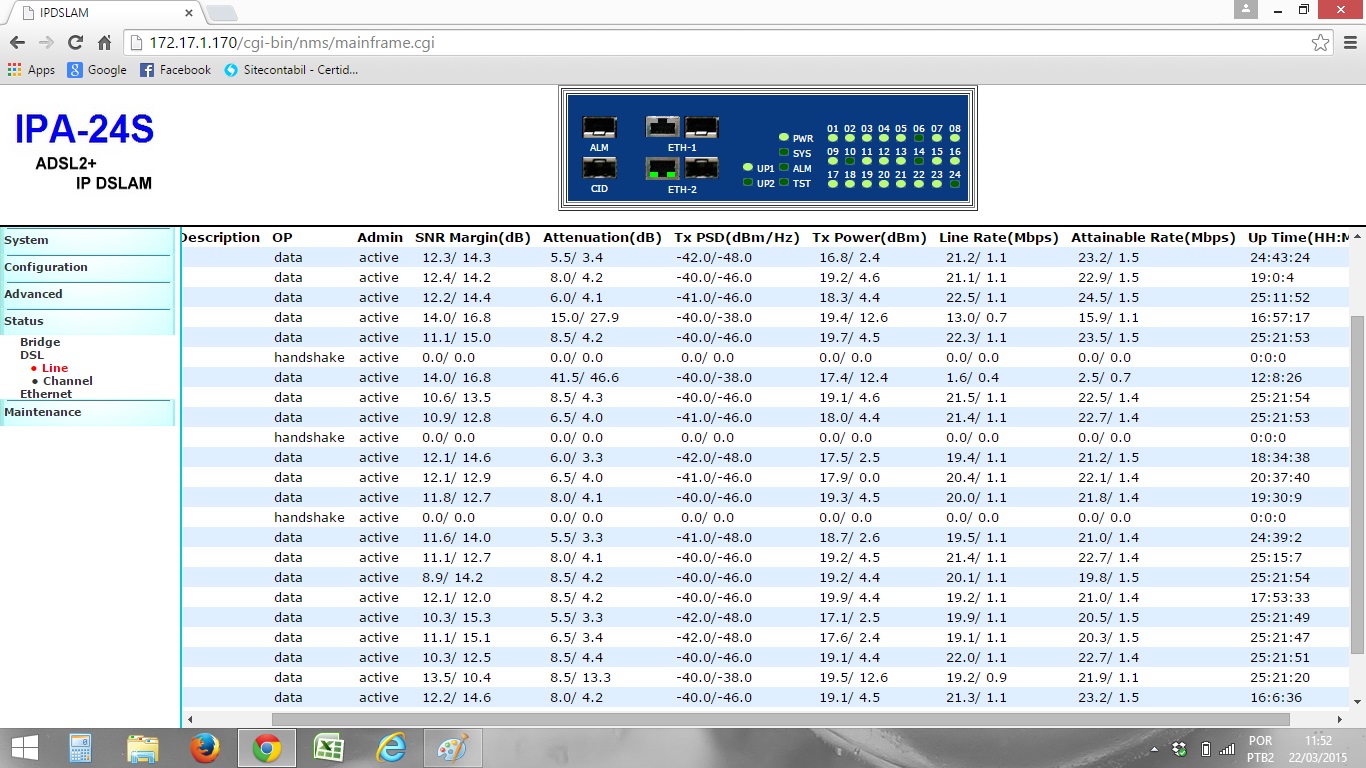Select the ETH-2 SFP slot
This screenshot has height=768, width=1366.
coord(702,168)
